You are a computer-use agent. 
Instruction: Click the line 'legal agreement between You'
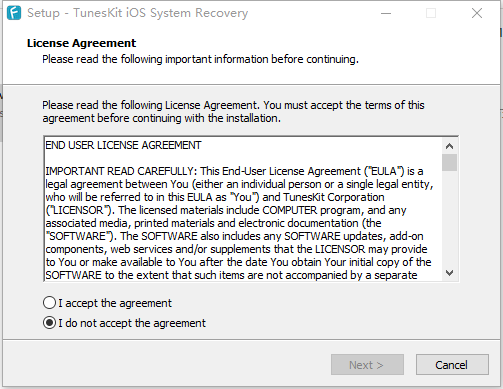[239, 184]
